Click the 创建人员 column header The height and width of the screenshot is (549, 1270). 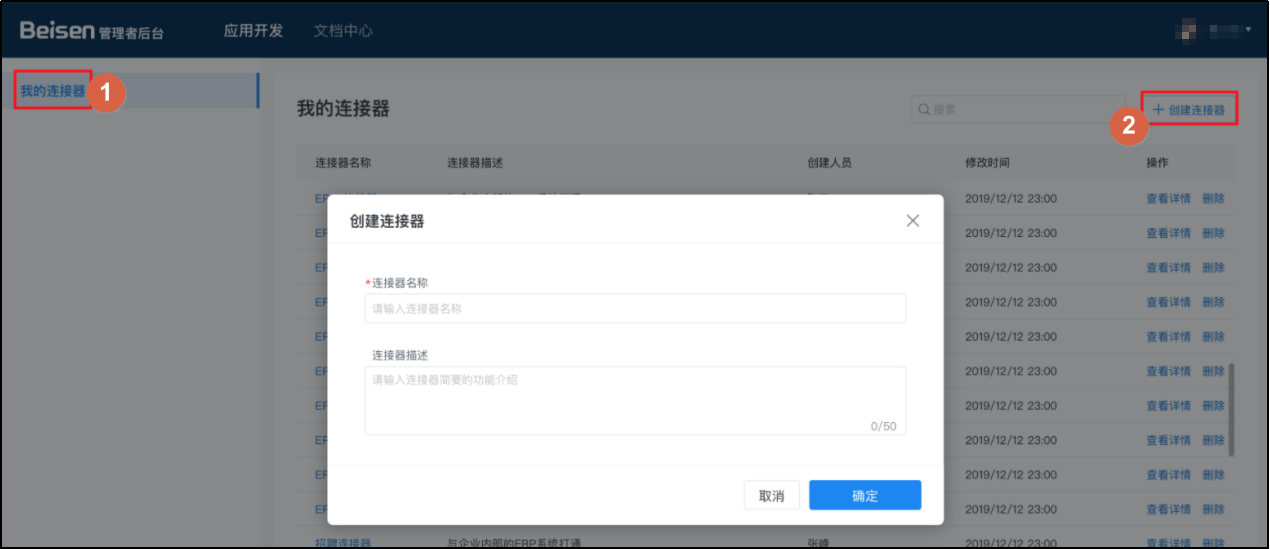coord(829,163)
